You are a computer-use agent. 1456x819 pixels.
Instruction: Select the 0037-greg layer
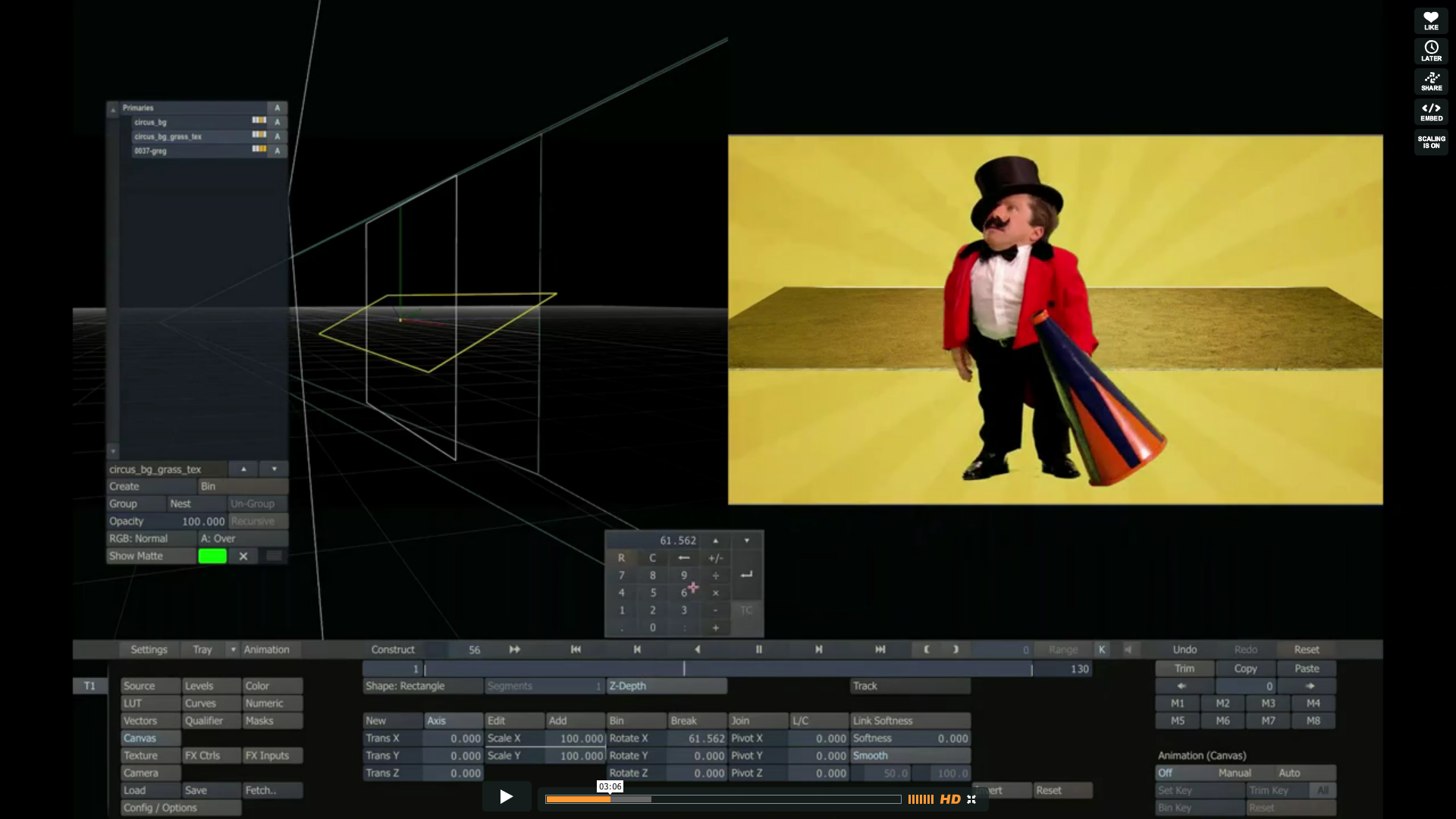click(x=200, y=151)
